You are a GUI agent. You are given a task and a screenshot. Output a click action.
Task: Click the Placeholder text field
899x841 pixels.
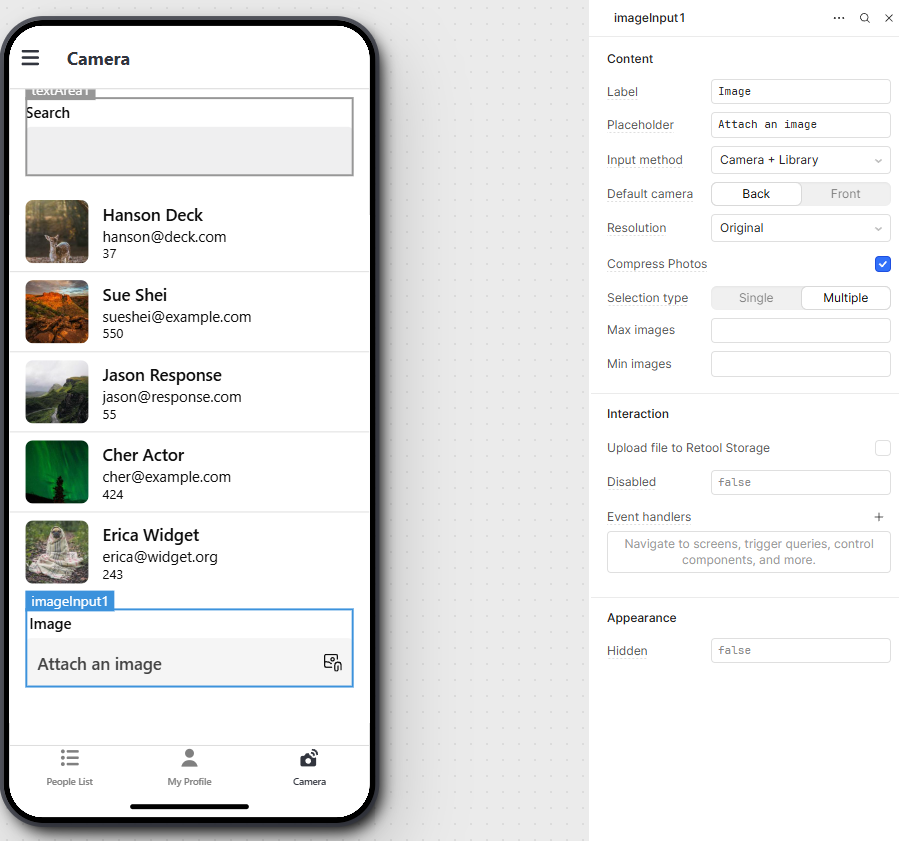pyautogui.click(x=800, y=125)
